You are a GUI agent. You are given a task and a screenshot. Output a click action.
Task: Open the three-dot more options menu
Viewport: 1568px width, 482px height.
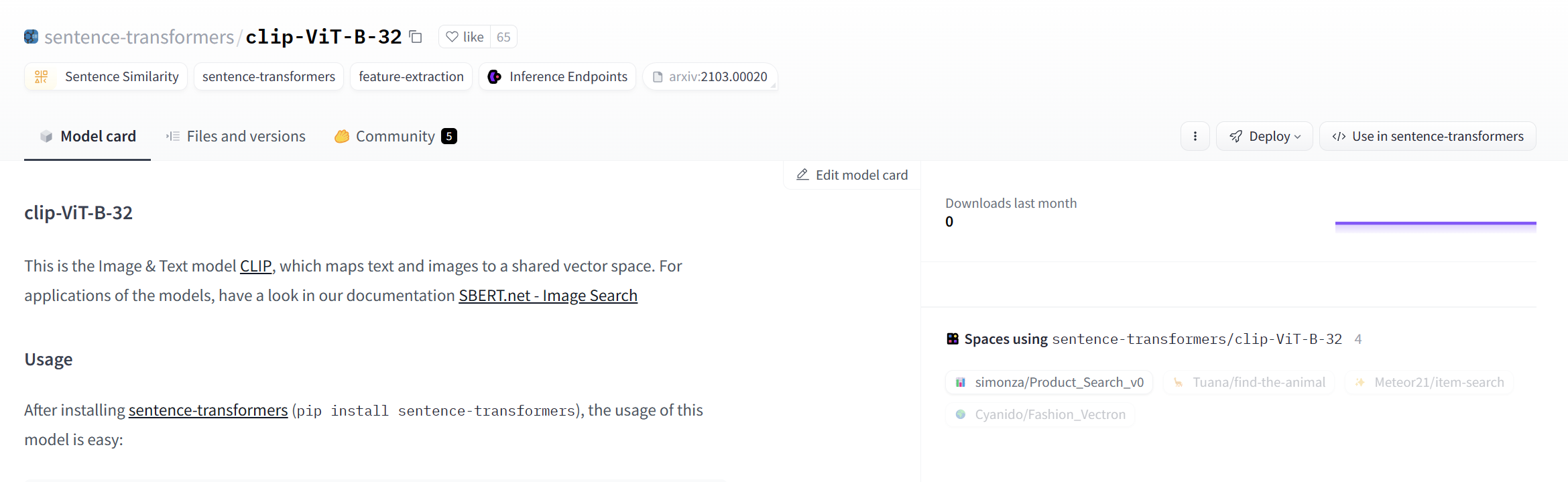tap(1195, 136)
